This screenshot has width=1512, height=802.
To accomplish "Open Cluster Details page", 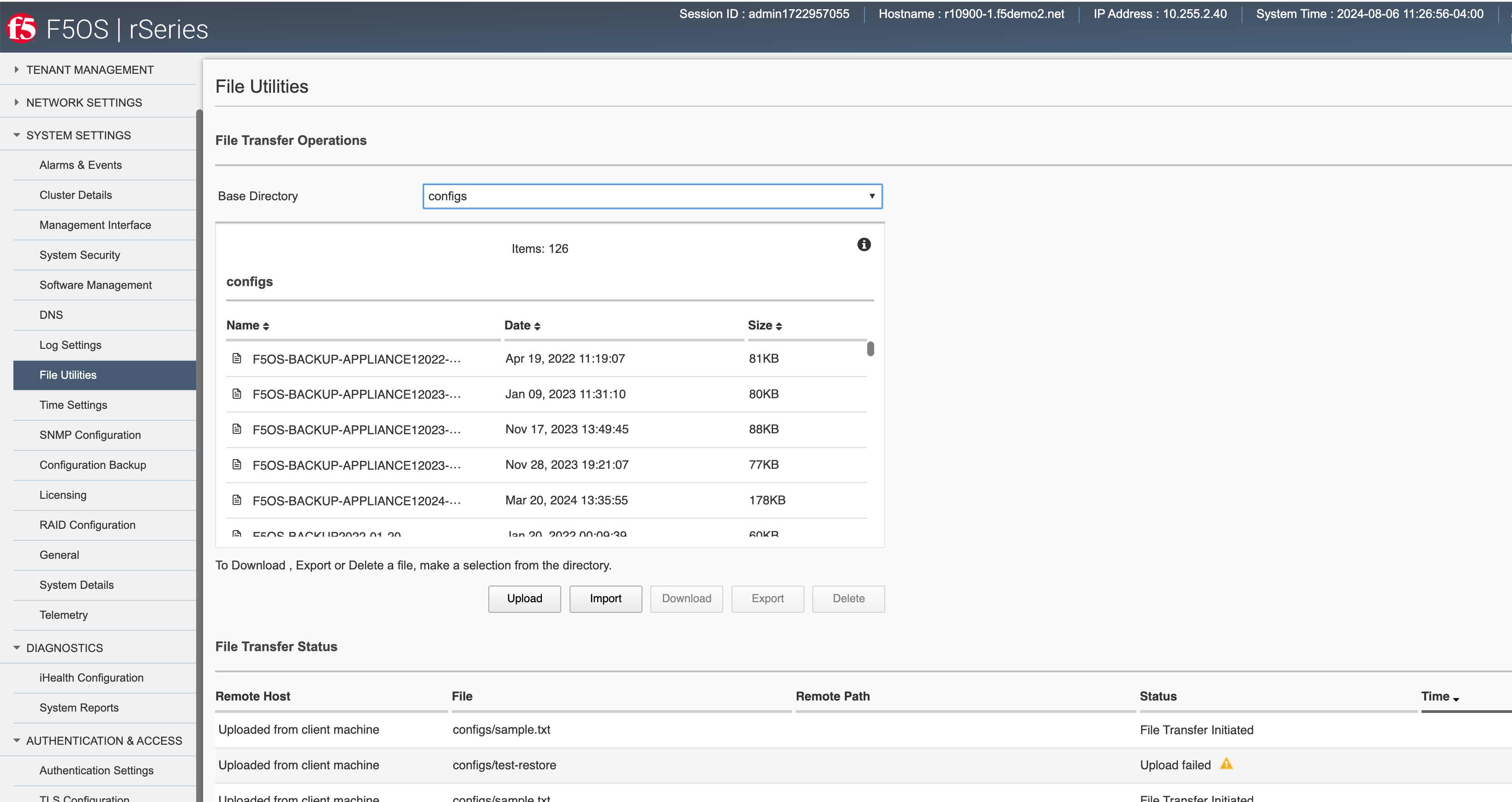I will coord(76,195).
